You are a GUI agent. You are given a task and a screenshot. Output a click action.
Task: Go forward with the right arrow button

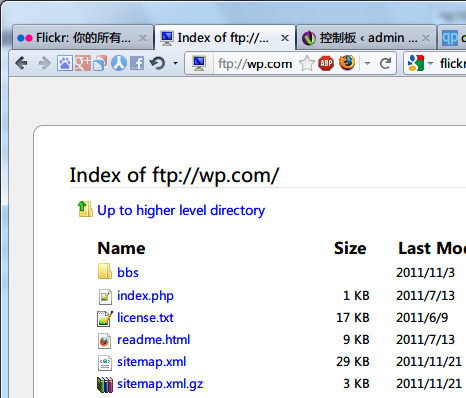[x=44, y=63]
